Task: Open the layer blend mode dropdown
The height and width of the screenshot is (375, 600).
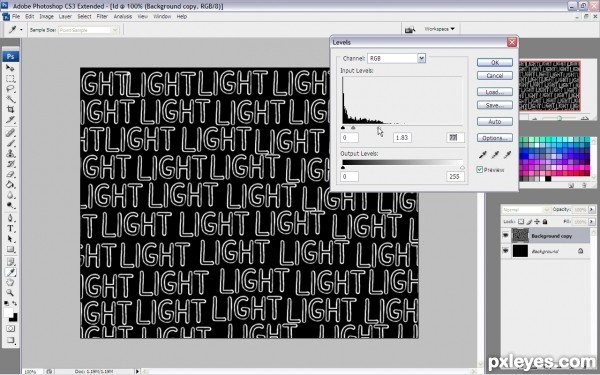Action: (x=525, y=210)
